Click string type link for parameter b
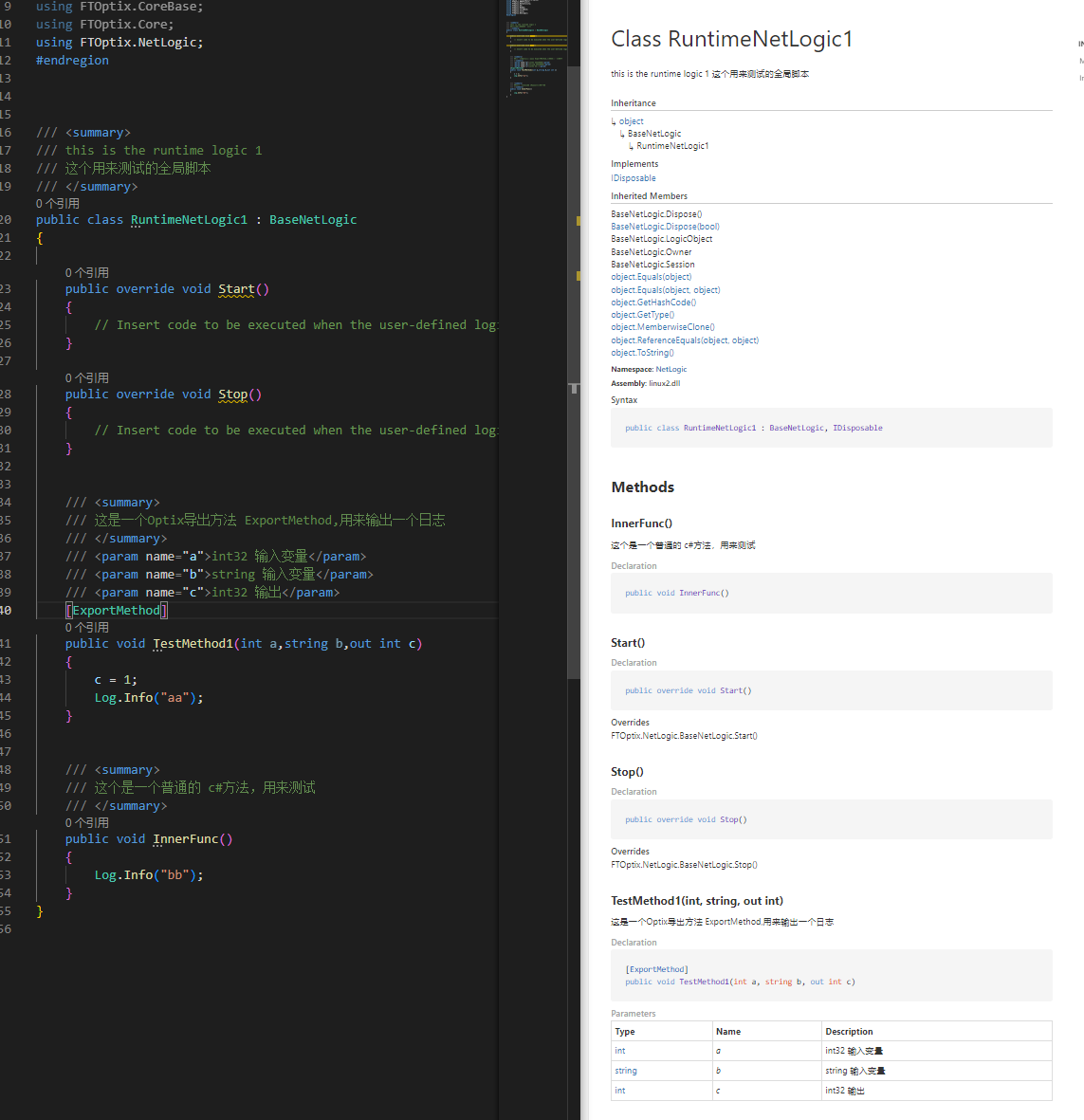The width and height of the screenshot is (1084, 1120). coord(626,1071)
